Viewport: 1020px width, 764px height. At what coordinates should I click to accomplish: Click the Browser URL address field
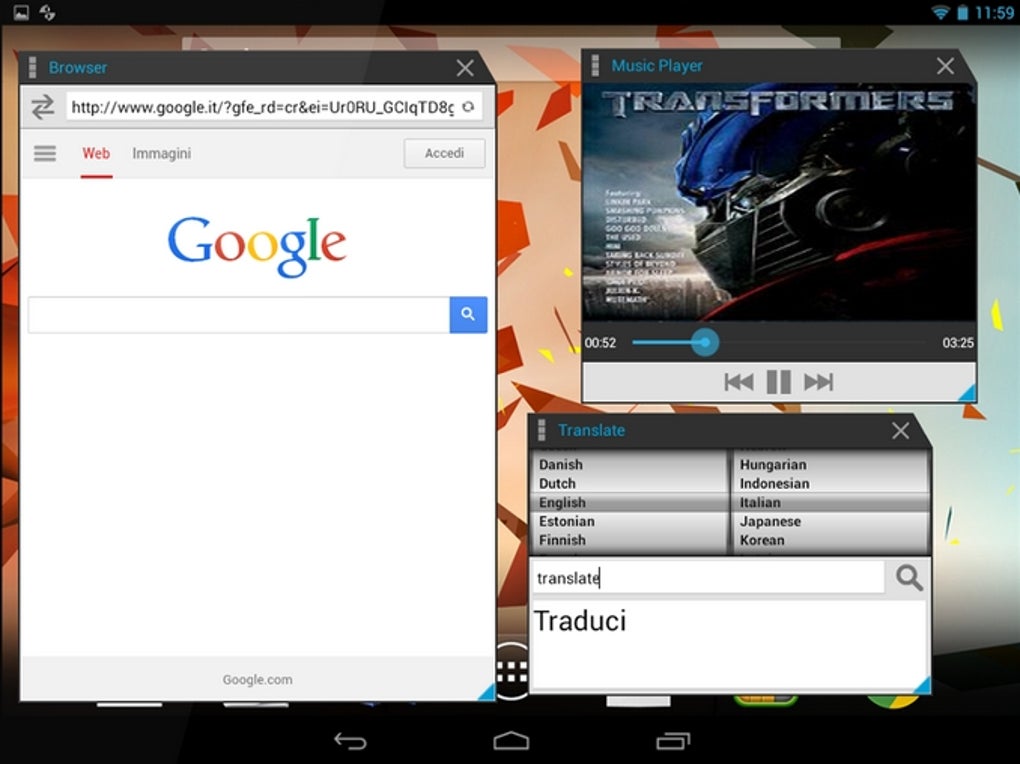(x=262, y=107)
